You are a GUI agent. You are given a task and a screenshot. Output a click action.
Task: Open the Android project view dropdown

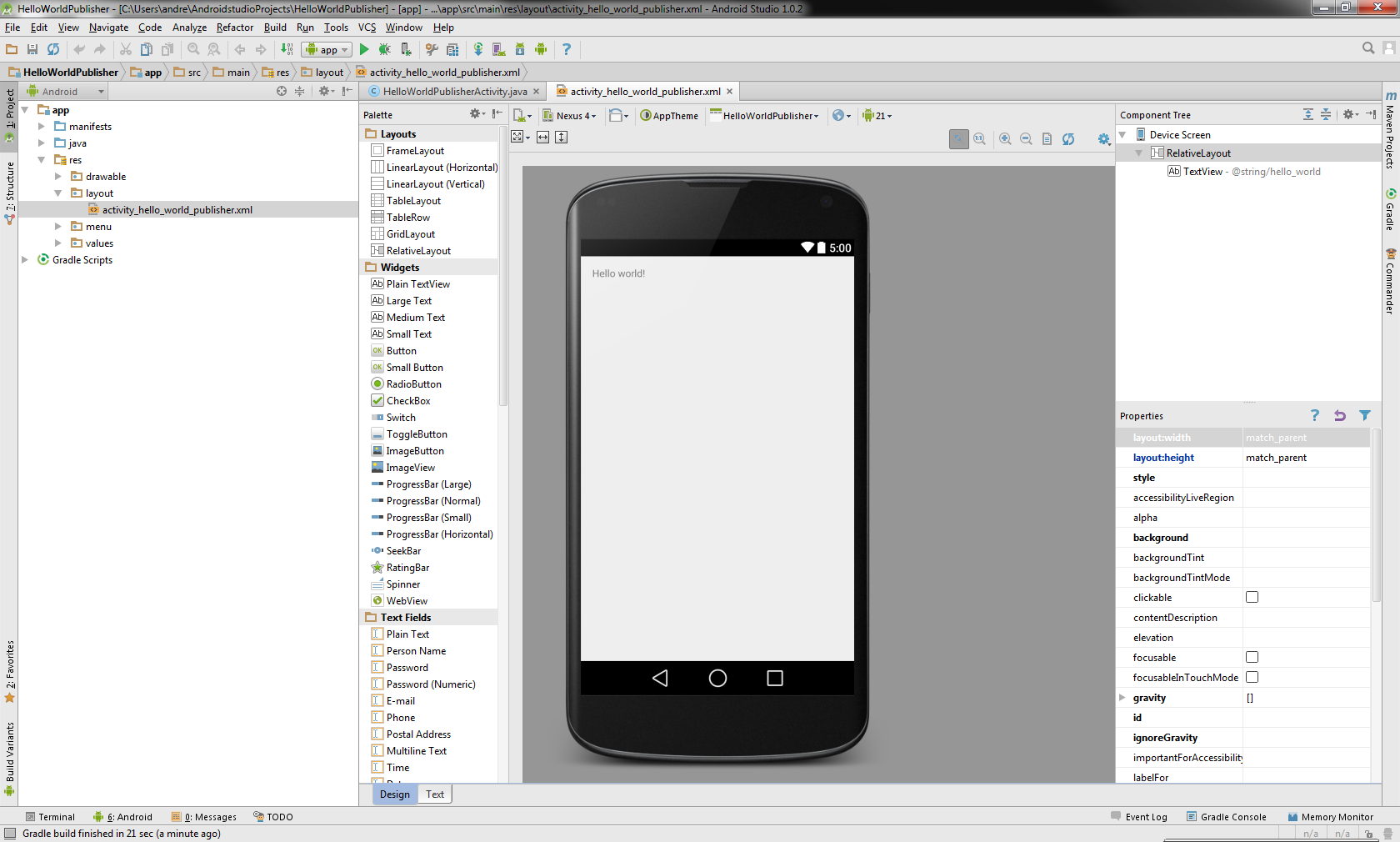pyautogui.click(x=66, y=92)
